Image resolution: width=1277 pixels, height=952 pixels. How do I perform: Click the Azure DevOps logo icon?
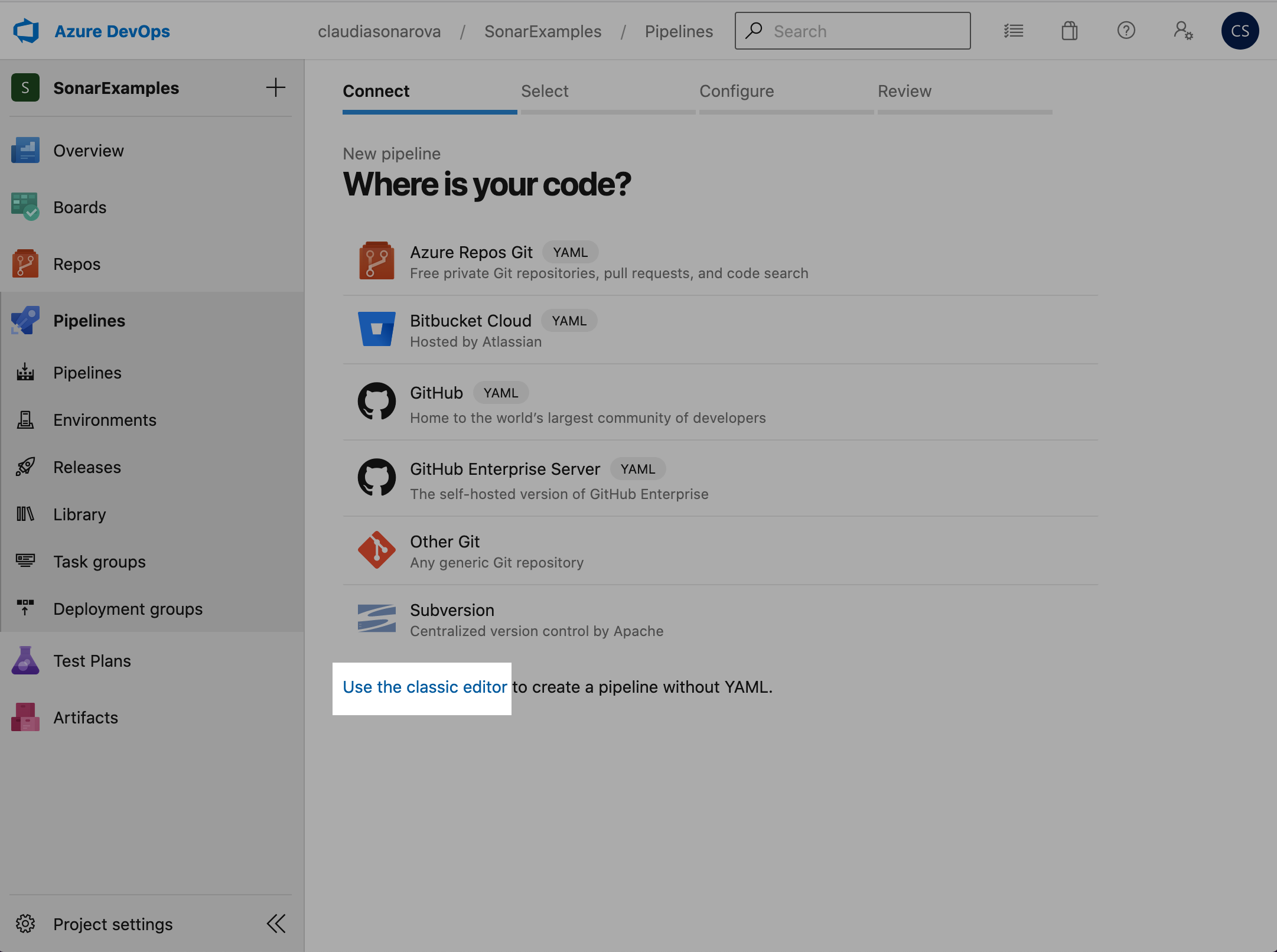coord(26,31)
